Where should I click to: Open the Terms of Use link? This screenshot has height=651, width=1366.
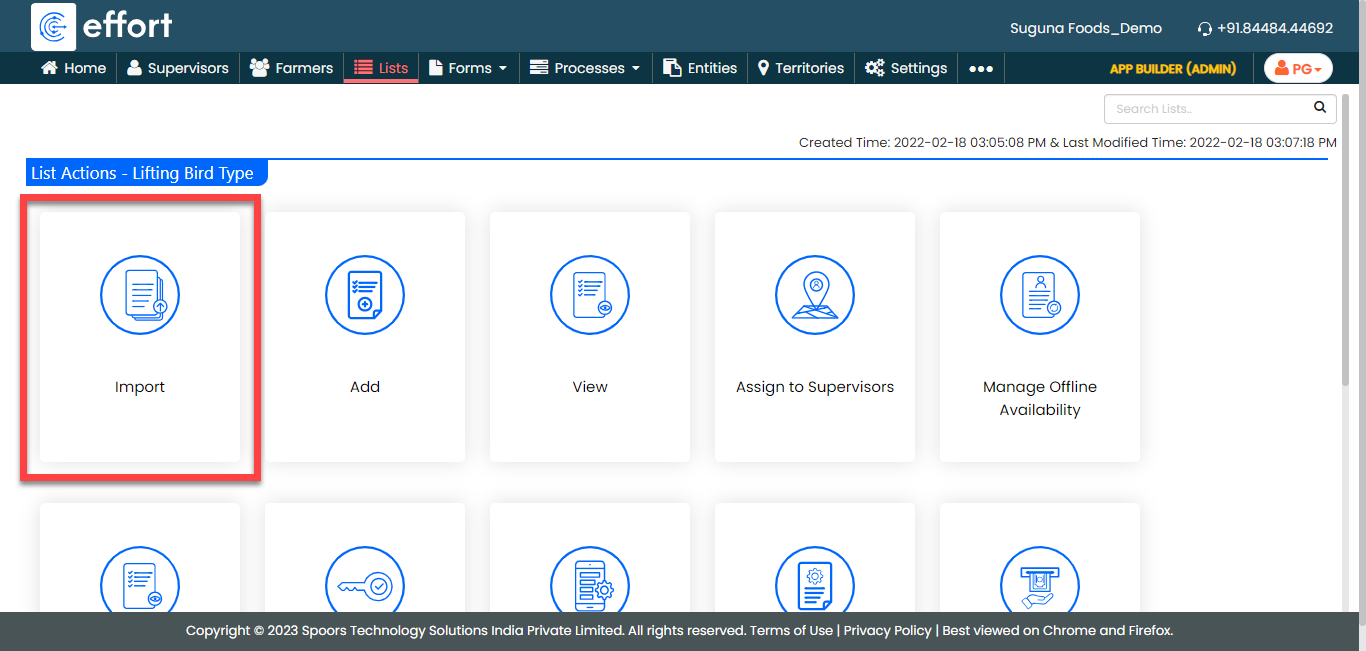pyautogui.click(x=791, y=631)
